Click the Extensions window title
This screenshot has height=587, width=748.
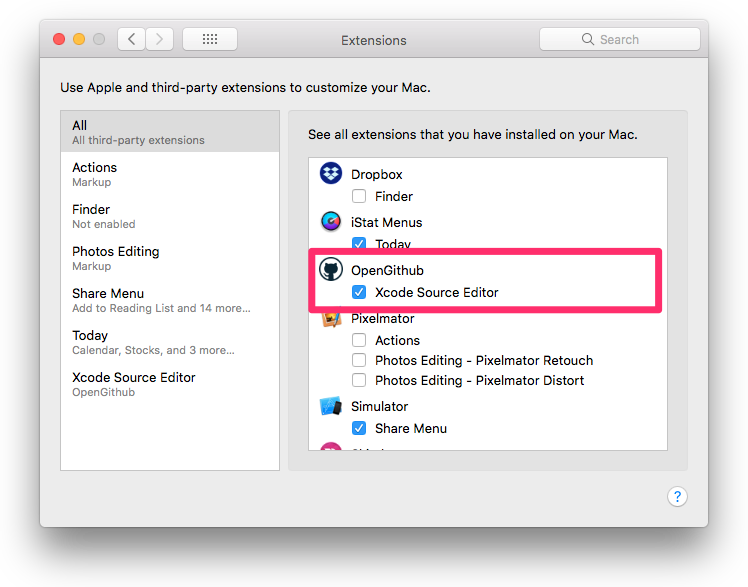374,40
